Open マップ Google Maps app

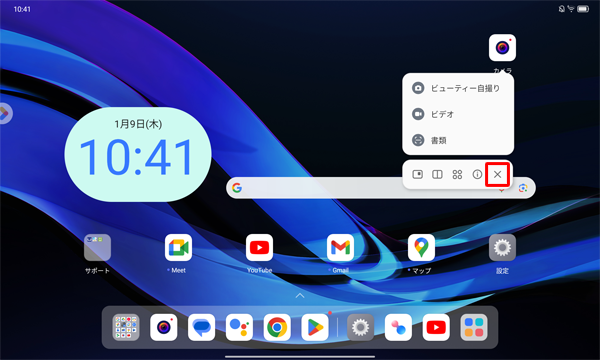[421, 248]
